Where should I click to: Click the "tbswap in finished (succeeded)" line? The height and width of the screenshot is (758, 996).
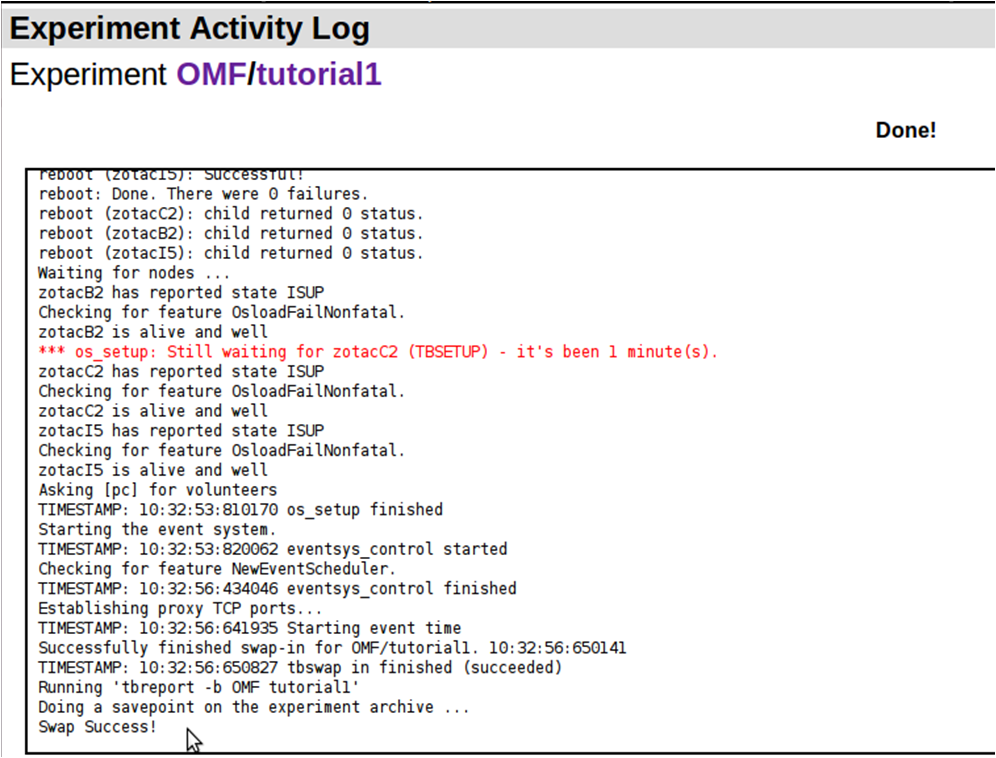coord(300,667)
